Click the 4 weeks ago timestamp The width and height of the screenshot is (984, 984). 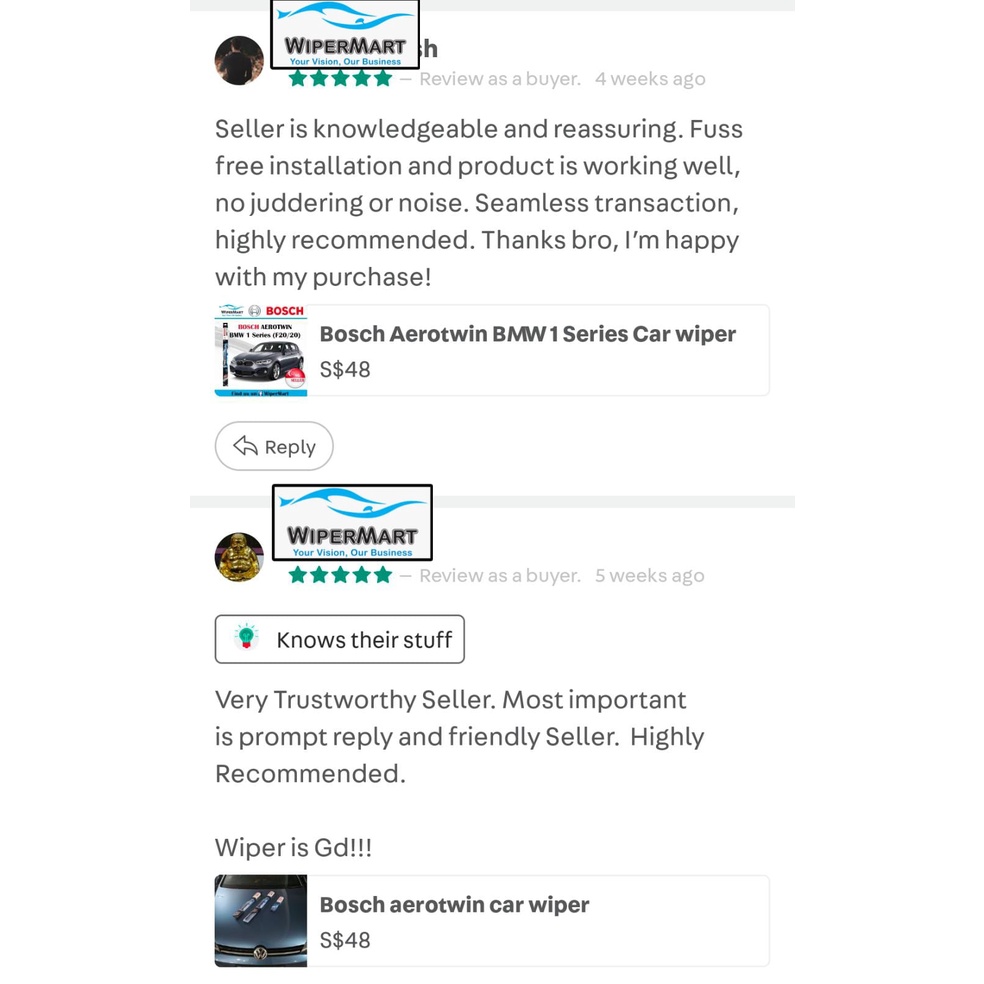(650, 79)
